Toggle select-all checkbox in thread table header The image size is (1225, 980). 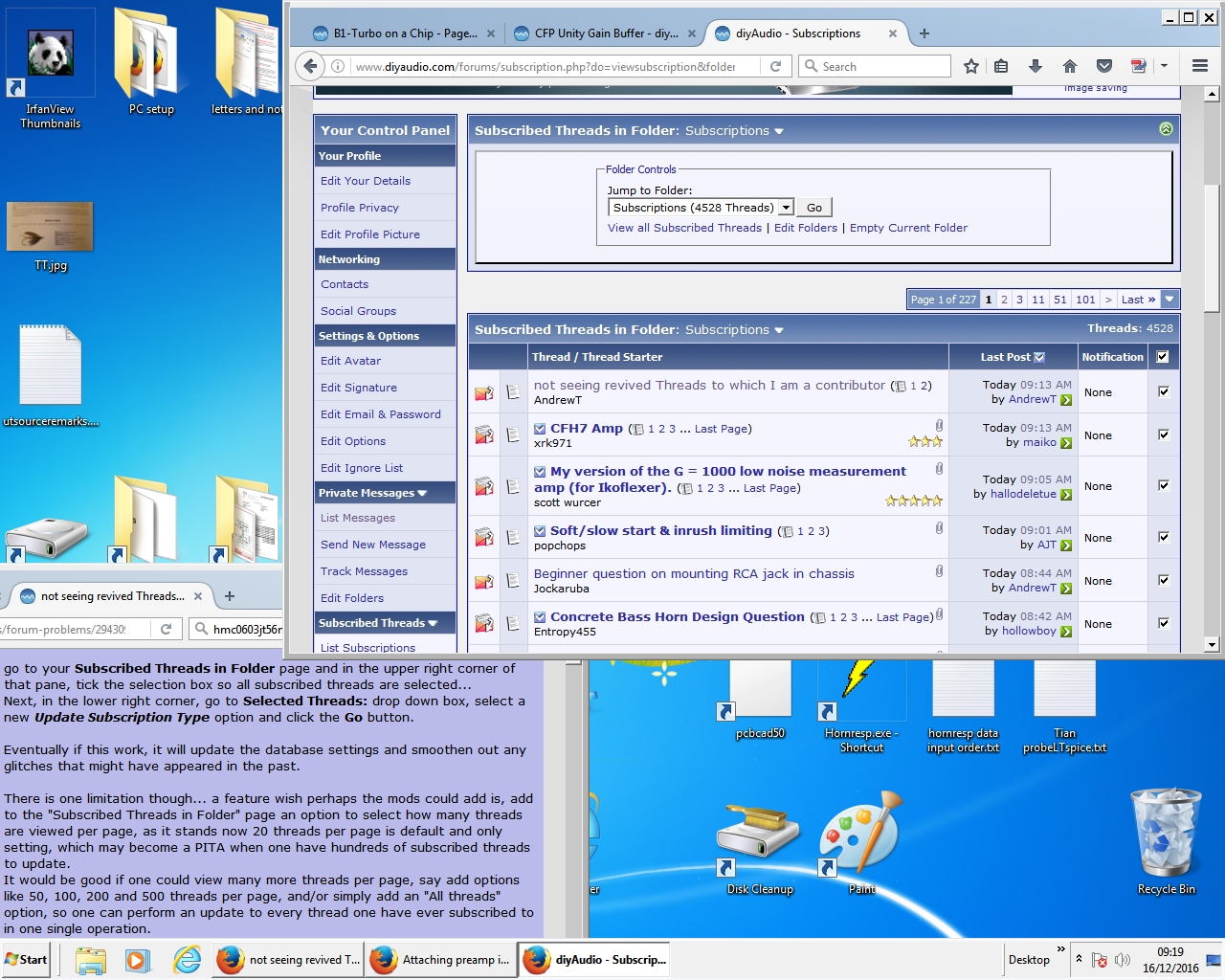pyautogui.click(x=1163, y=357)
